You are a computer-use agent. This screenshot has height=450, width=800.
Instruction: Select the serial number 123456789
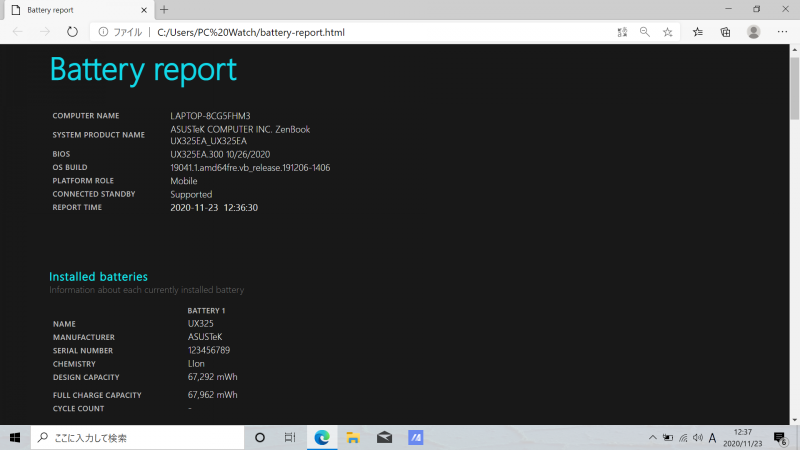tap(209, 351)
